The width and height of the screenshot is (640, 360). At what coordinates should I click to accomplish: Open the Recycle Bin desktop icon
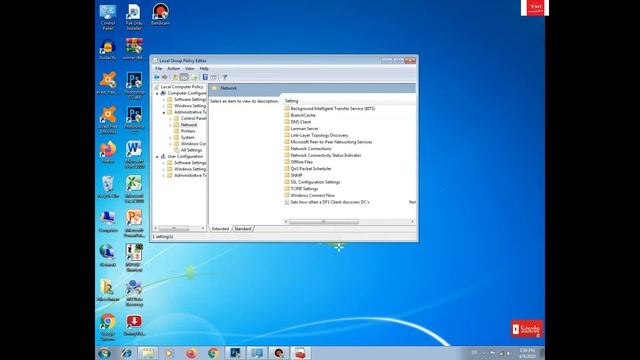[x=108, y=187]
